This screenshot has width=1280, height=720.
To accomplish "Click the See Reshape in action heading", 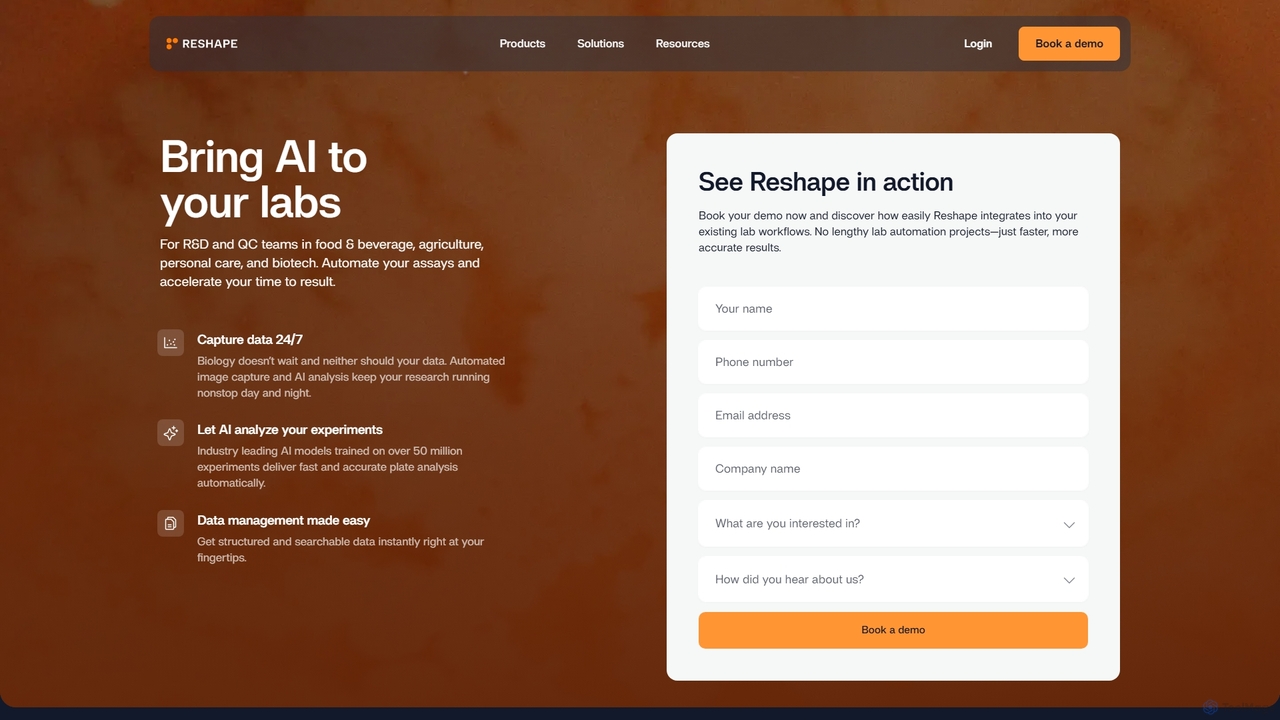I will coord(826,182).
